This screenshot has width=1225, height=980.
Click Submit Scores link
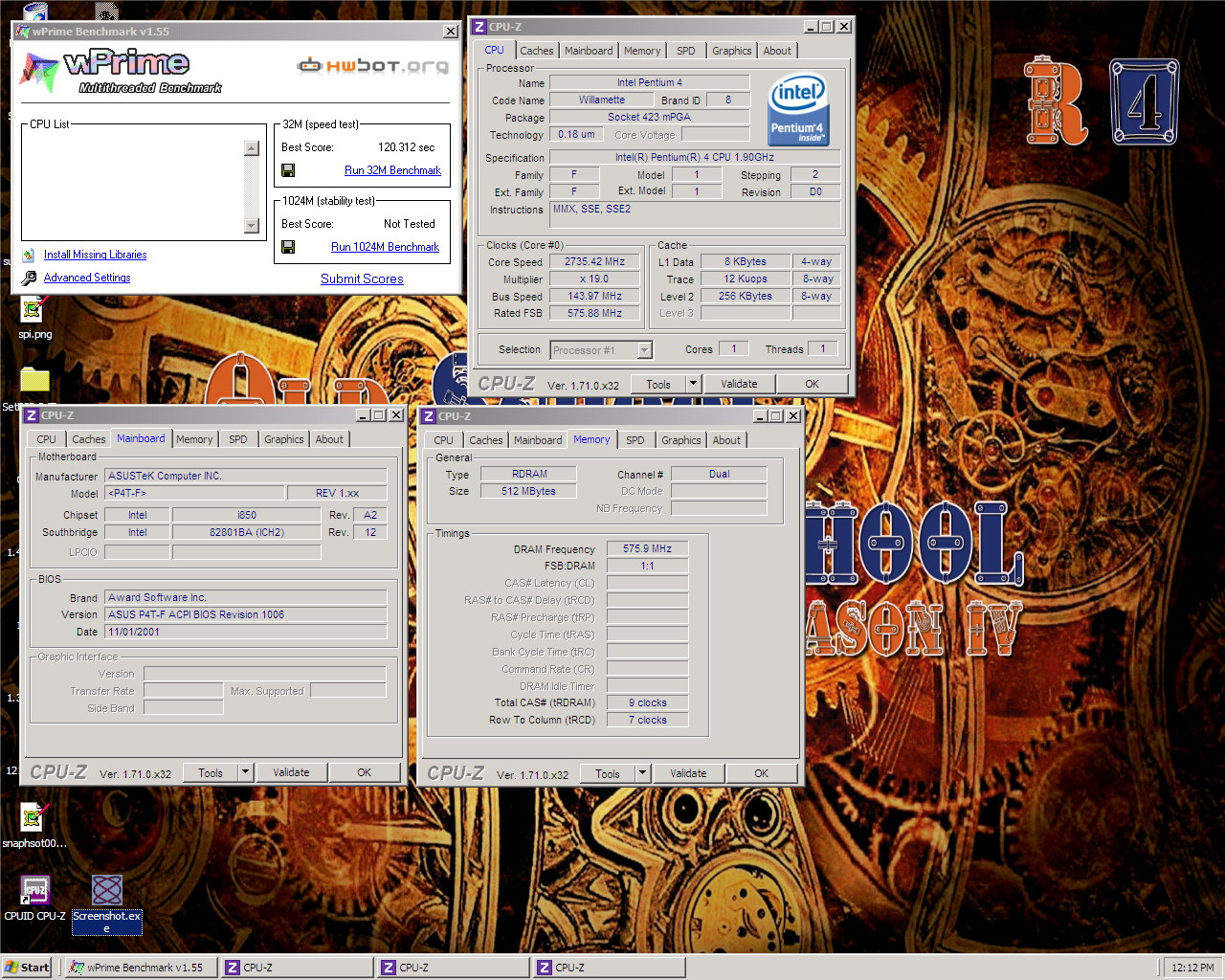[x=362, y=278]
